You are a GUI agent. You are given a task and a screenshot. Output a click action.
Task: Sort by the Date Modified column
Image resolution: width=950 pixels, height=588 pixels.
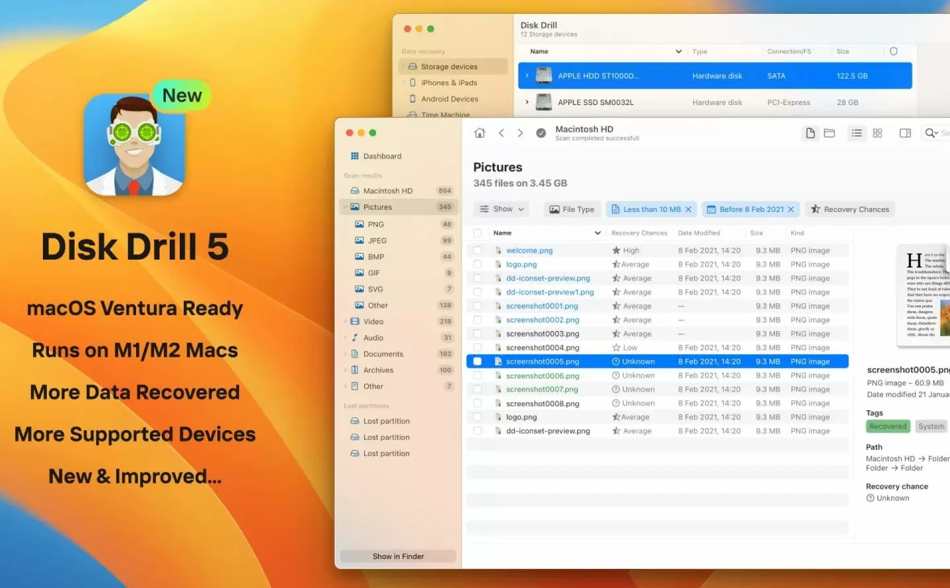[699, 233]
